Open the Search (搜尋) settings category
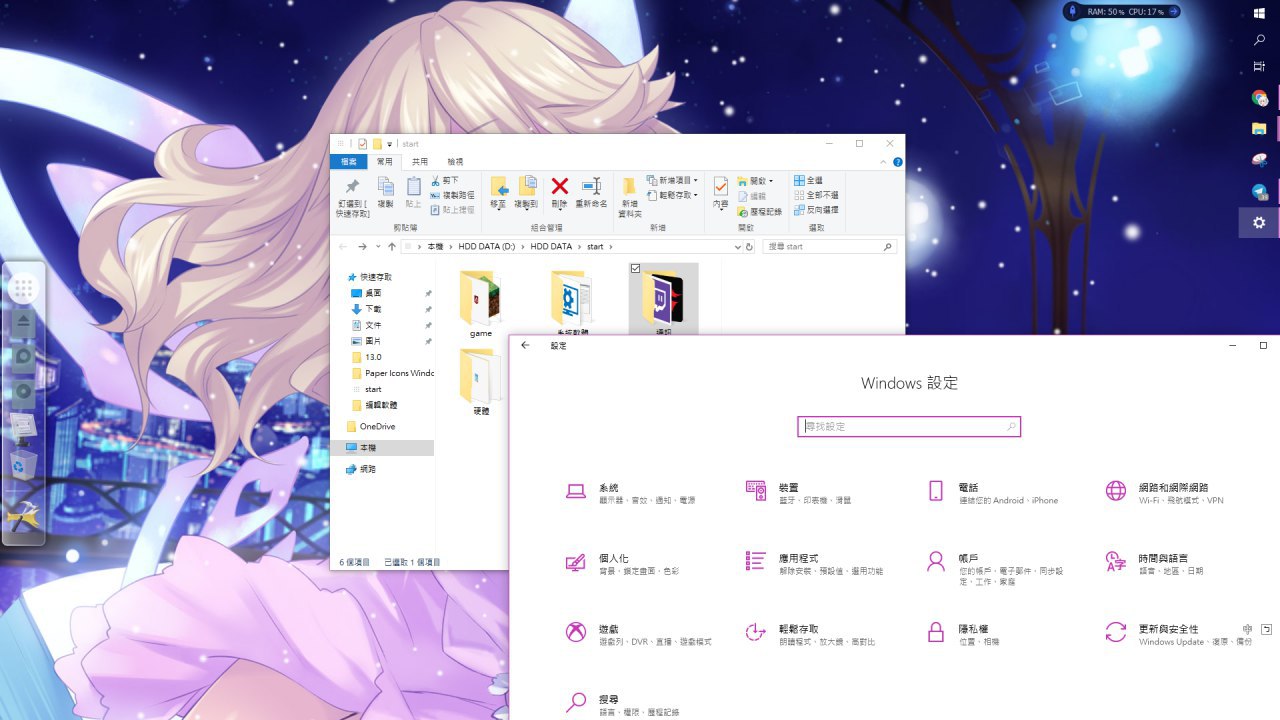The image size is (1280, 720). pyautogui.click(x=622, y=704)
